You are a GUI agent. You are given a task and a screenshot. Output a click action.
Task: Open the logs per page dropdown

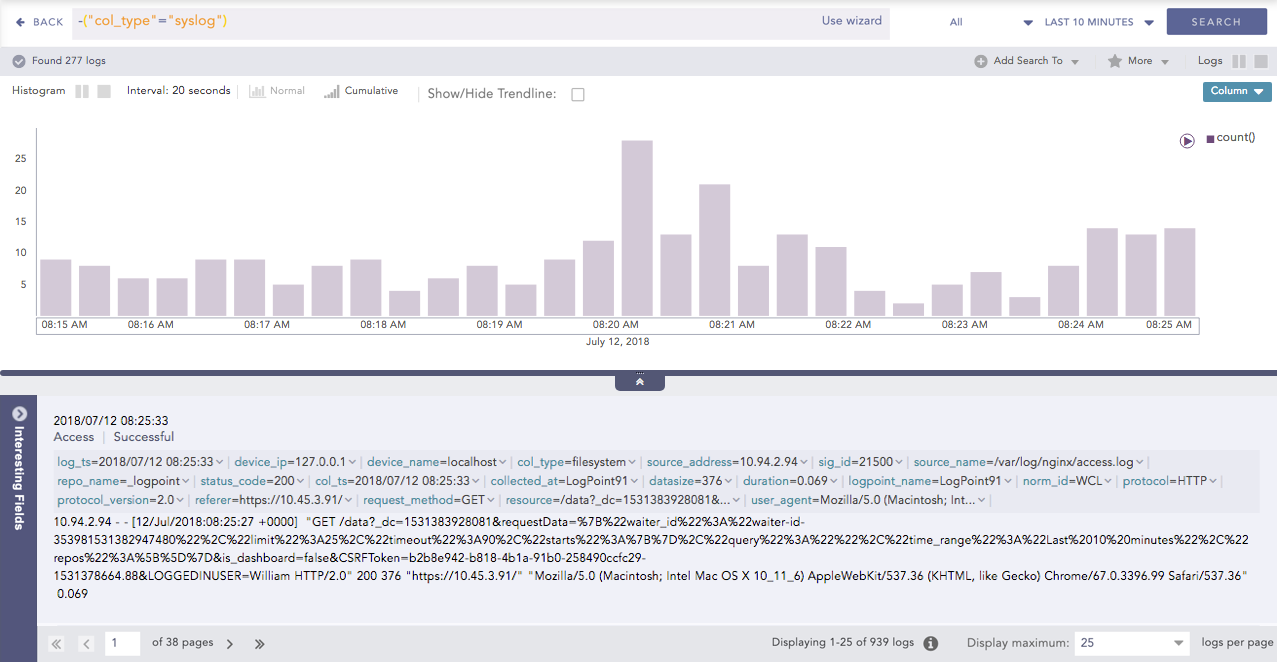[1132, 643]
